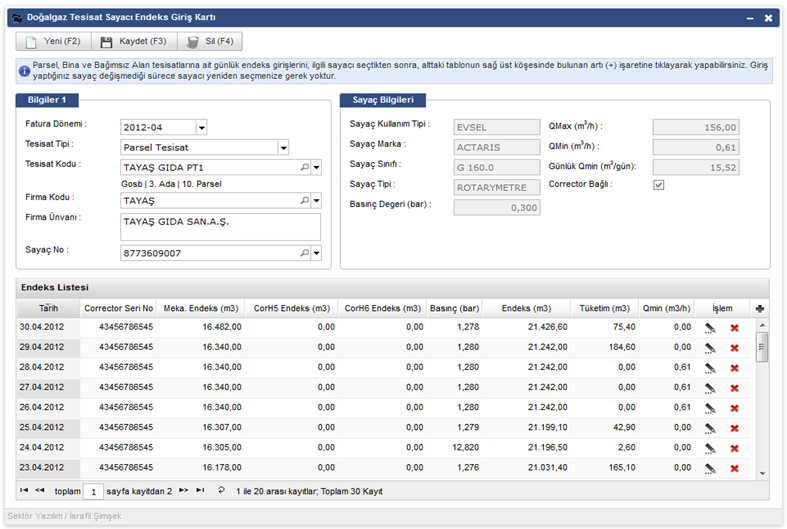
Task: Sort by the Tarih column header
Action: 48,308
